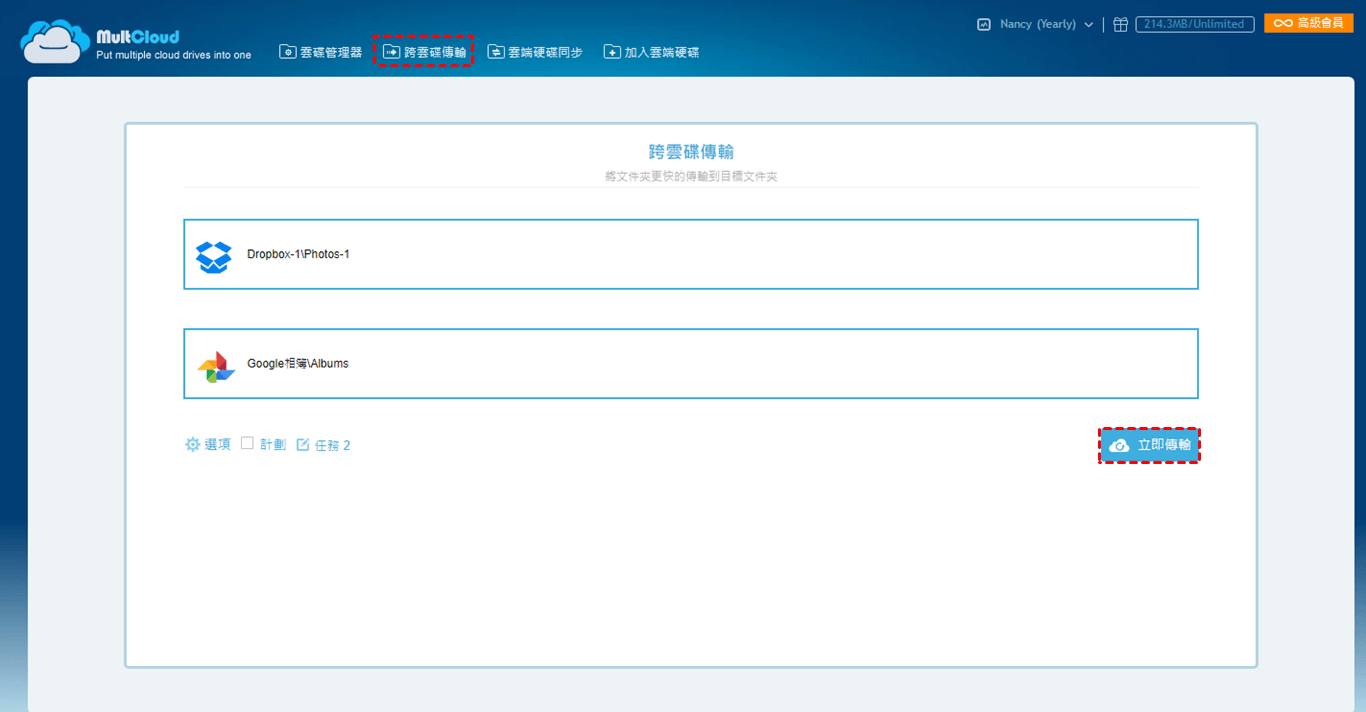Click the 214.3MB/Unlimited traffic indicator
Screen dimensions: 1366x712
pyautogui.click(x=1194, y=24)
